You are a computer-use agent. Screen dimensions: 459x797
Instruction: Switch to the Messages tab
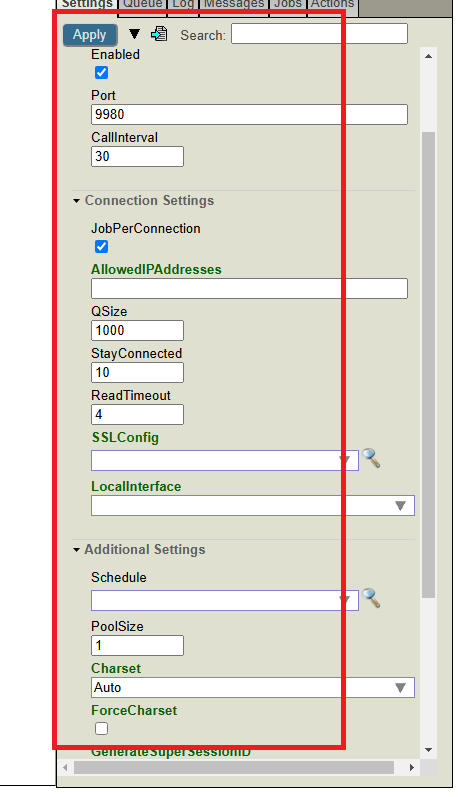tap(234, 5)
